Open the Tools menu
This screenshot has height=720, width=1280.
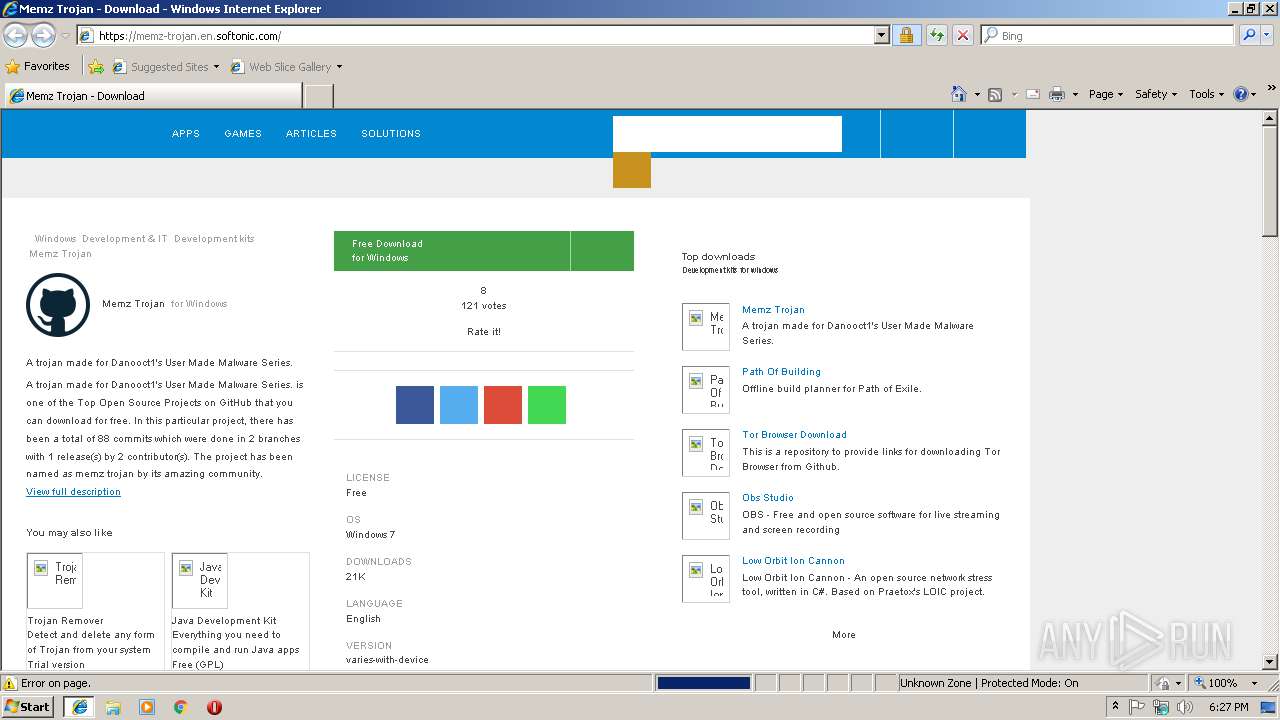[x=1206, y=94]
